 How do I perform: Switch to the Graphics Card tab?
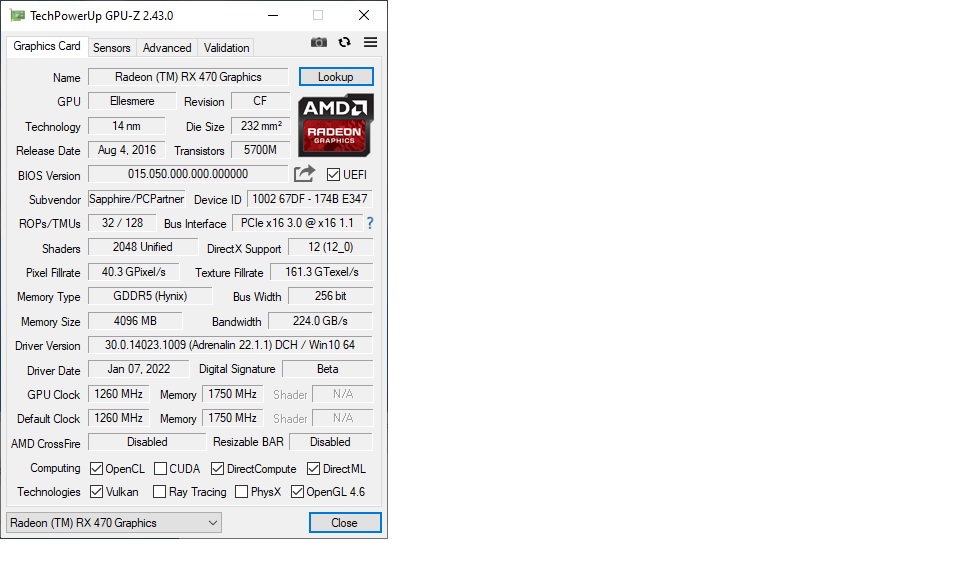point(47,46)
